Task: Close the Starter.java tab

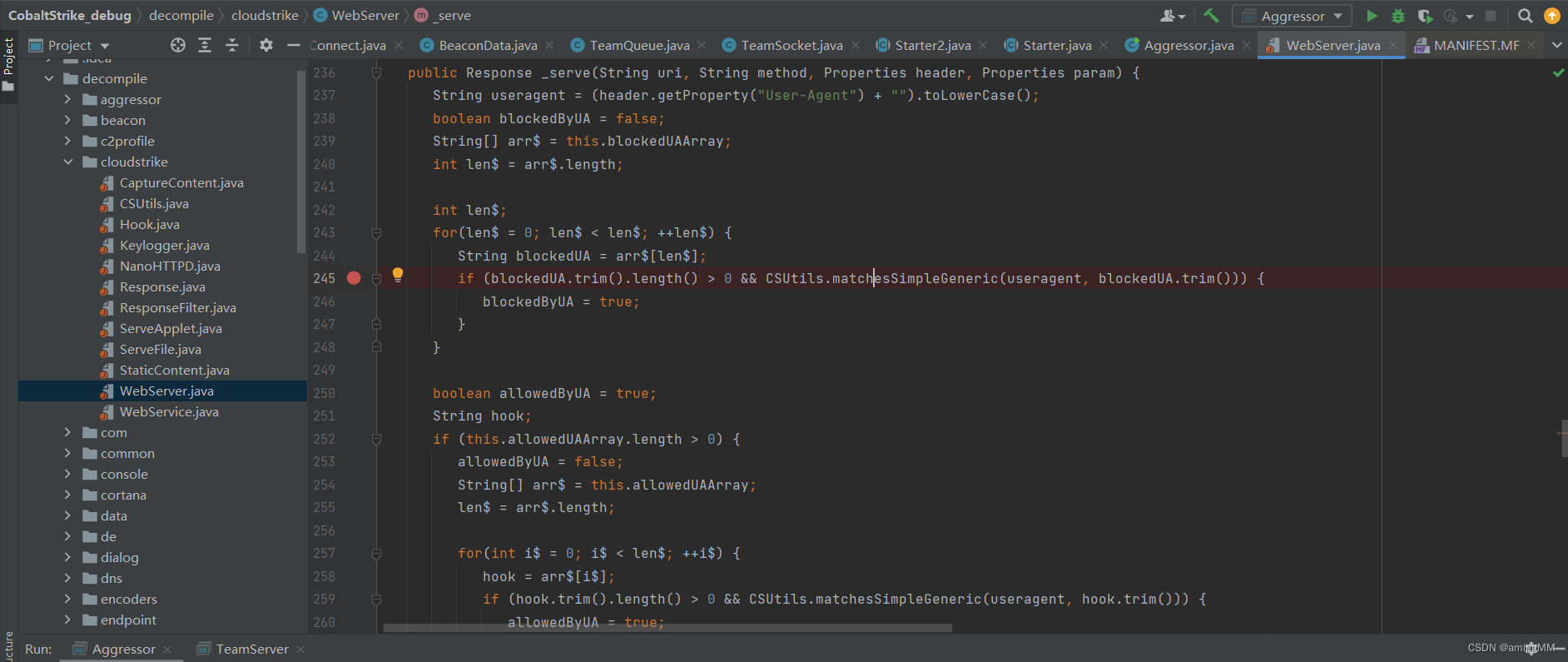Action: tap(1104, 45)
